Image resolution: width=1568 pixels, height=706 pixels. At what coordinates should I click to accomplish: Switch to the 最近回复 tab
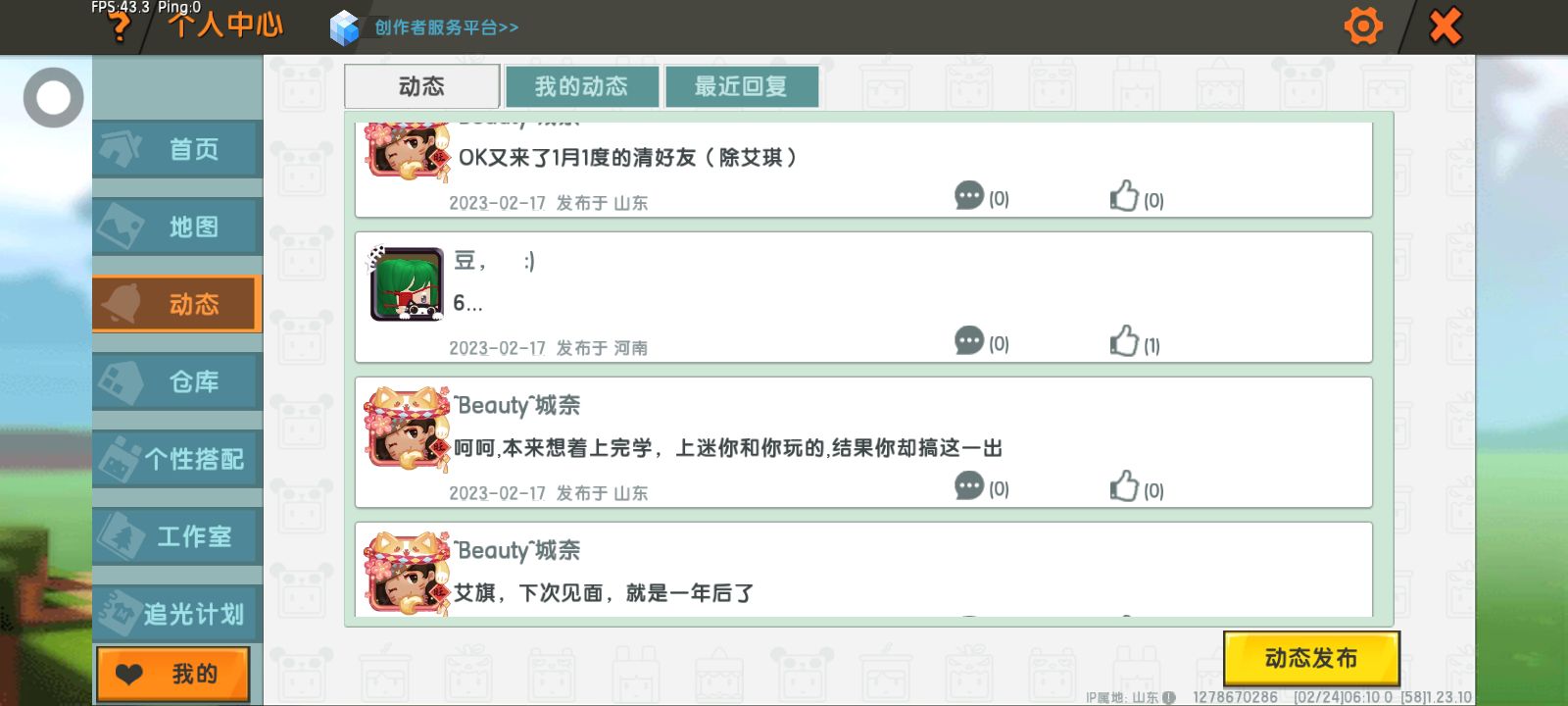point(741,86)
